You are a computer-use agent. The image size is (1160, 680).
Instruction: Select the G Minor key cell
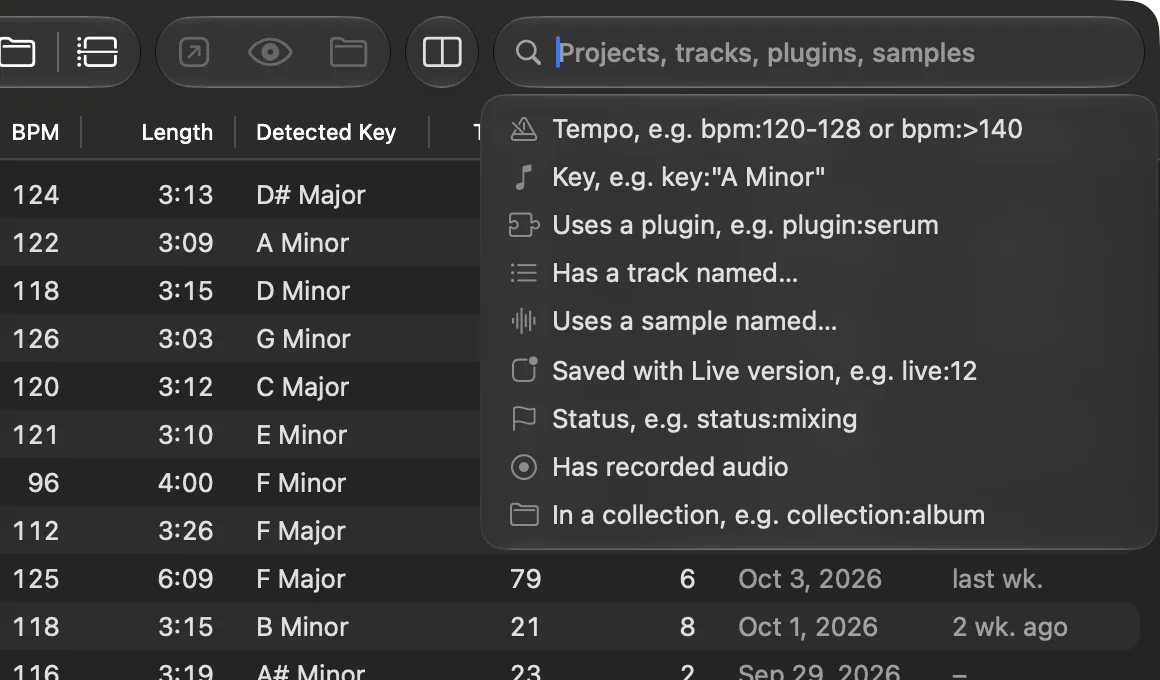click(303, 340)
